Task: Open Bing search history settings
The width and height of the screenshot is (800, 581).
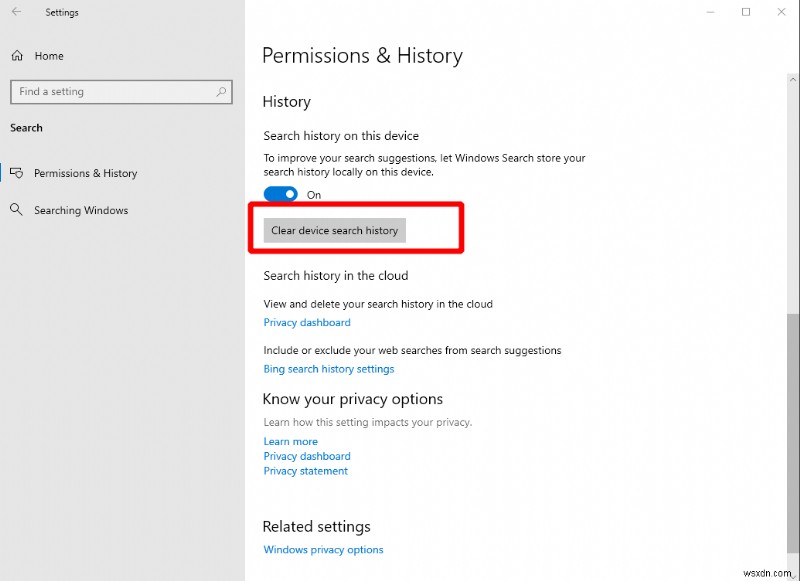Action: pyautogui.click(x=329, y=368)
